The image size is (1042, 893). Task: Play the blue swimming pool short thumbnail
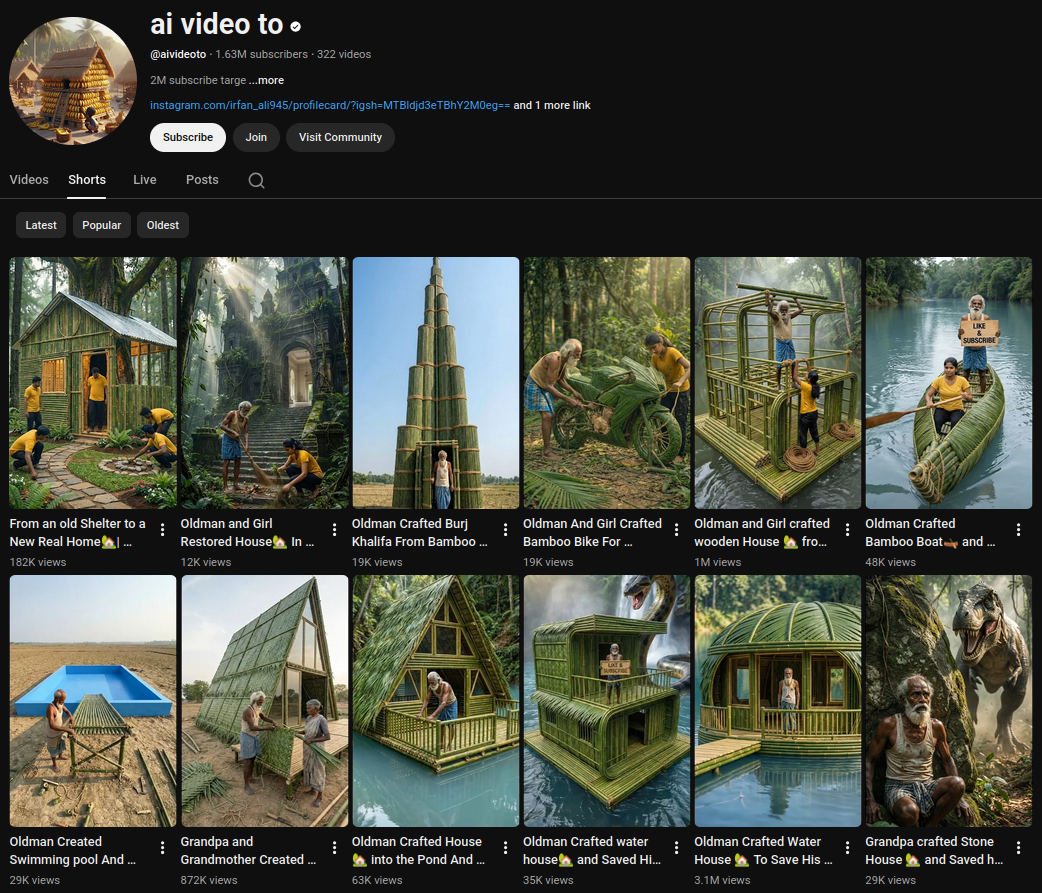pos(93,701)
